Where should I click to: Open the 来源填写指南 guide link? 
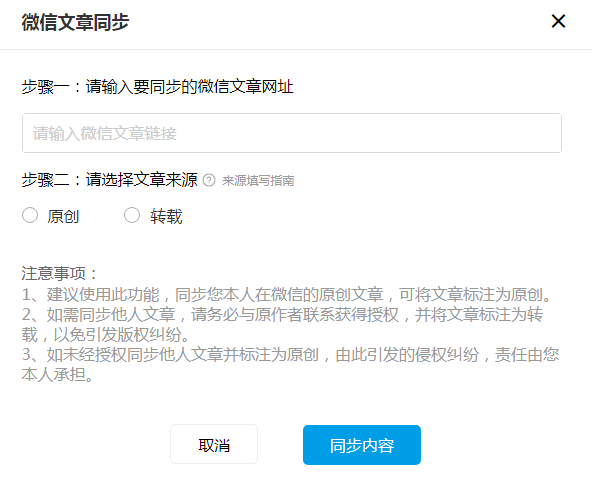[258, 181]
